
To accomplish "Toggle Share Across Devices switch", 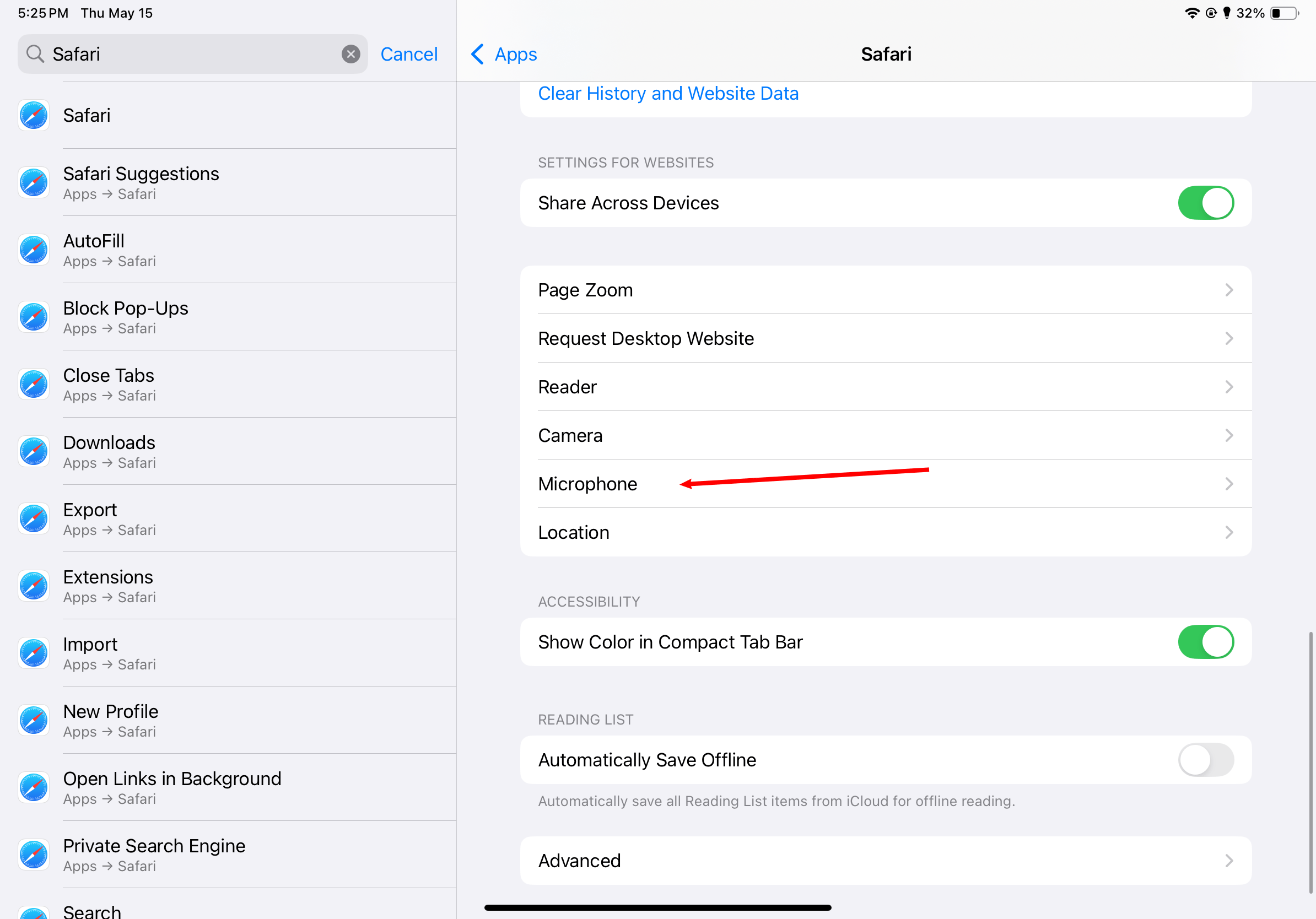I will click(1206, 203).
